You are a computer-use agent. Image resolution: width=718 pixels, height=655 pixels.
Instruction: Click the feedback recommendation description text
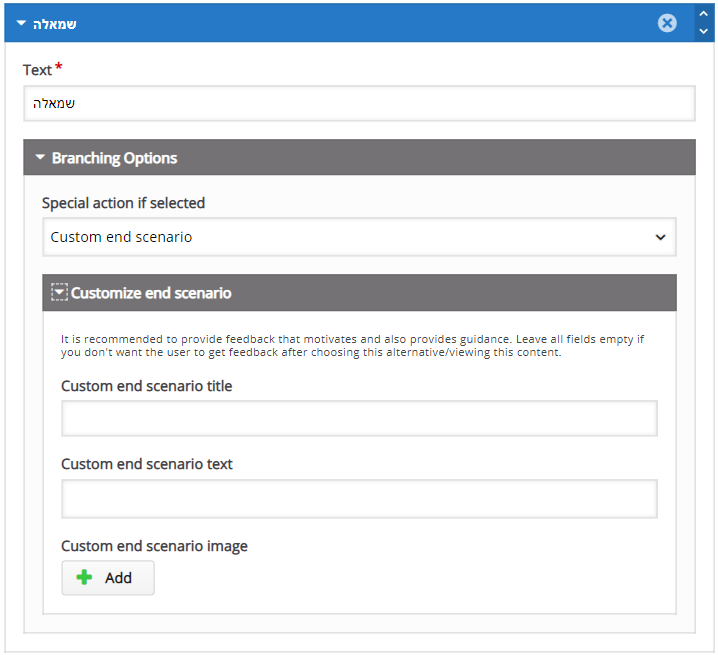coord(353,346)
